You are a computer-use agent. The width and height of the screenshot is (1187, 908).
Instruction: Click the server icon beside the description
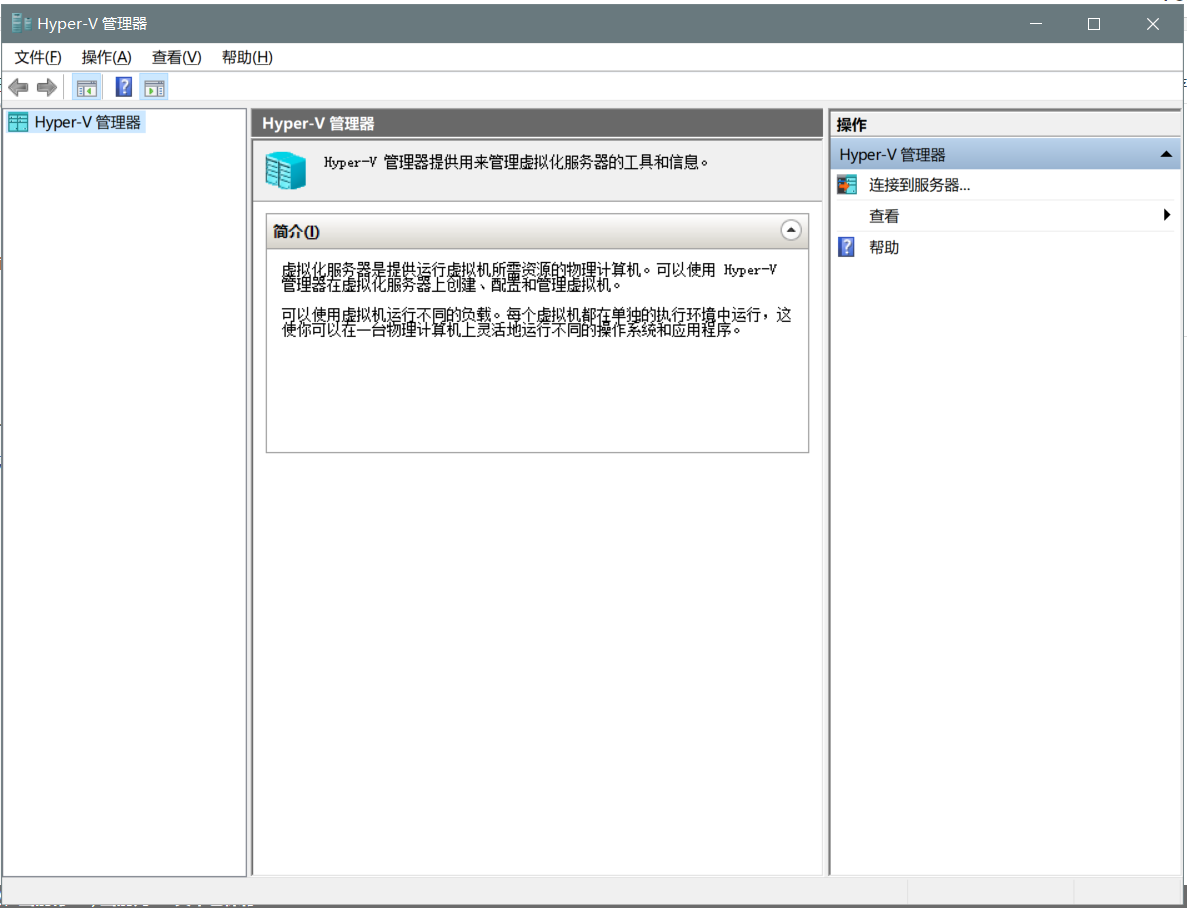pyautogui.click(x=285, y=170)
